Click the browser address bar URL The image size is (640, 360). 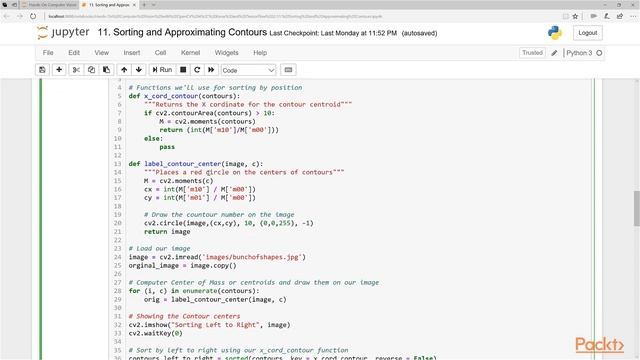tap(215, 17)
